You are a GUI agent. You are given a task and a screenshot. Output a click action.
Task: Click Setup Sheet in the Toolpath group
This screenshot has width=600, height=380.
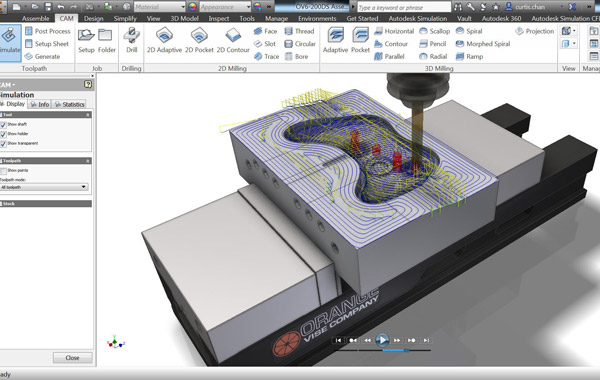pos(47,44)
